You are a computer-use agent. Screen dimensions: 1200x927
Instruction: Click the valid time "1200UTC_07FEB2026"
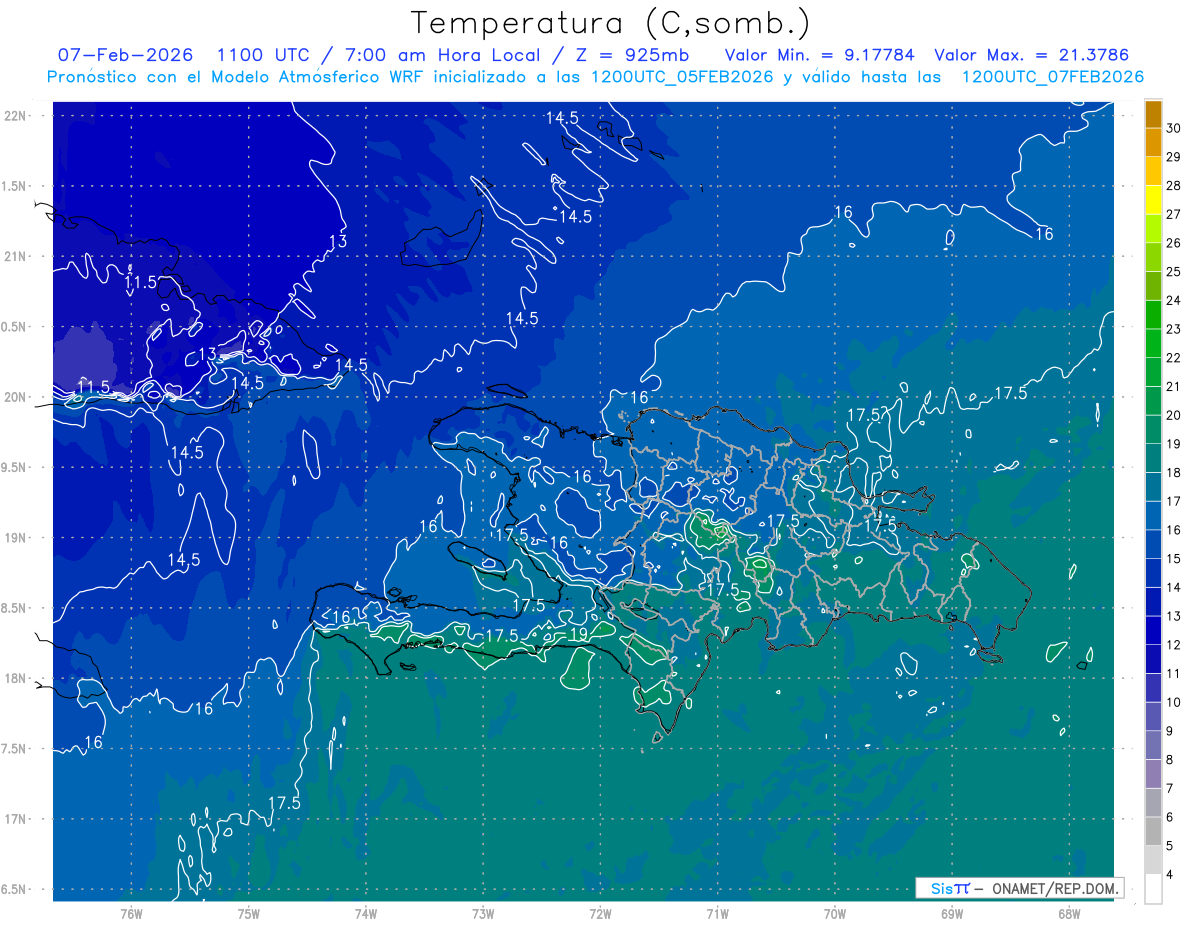1053,77
